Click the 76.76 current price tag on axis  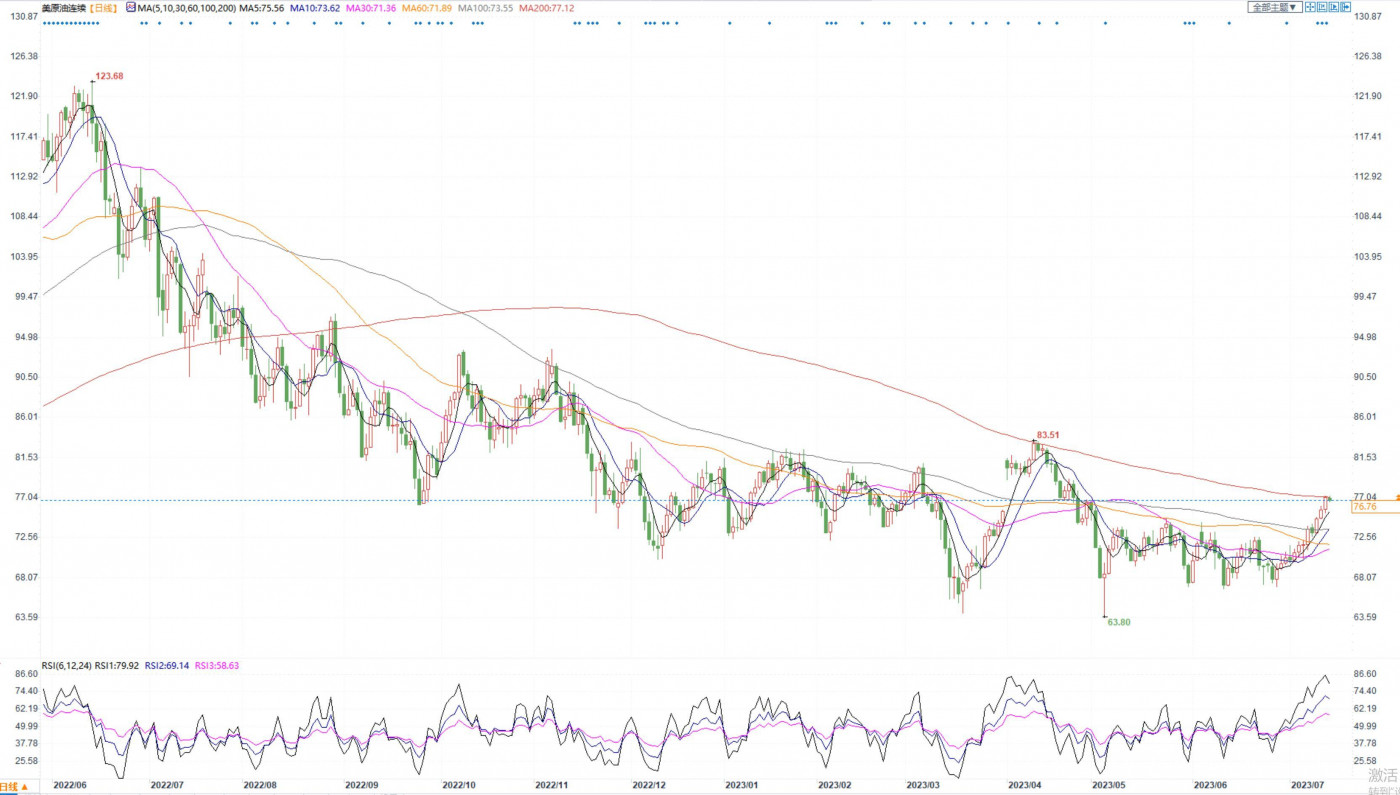click(x=1364, y=507)
